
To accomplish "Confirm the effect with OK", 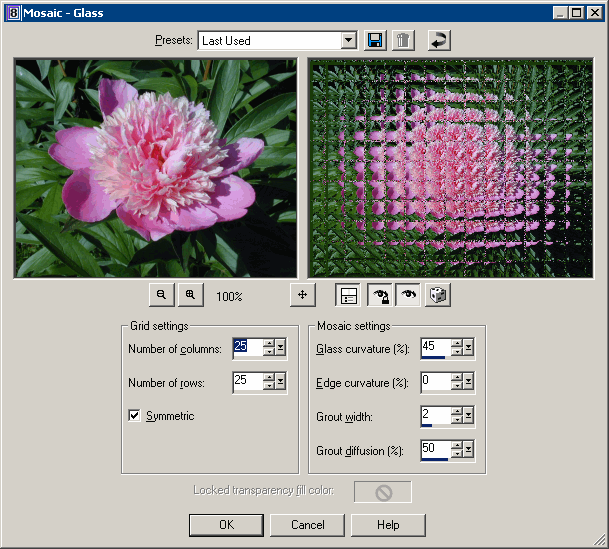I will tap(226, 525).
